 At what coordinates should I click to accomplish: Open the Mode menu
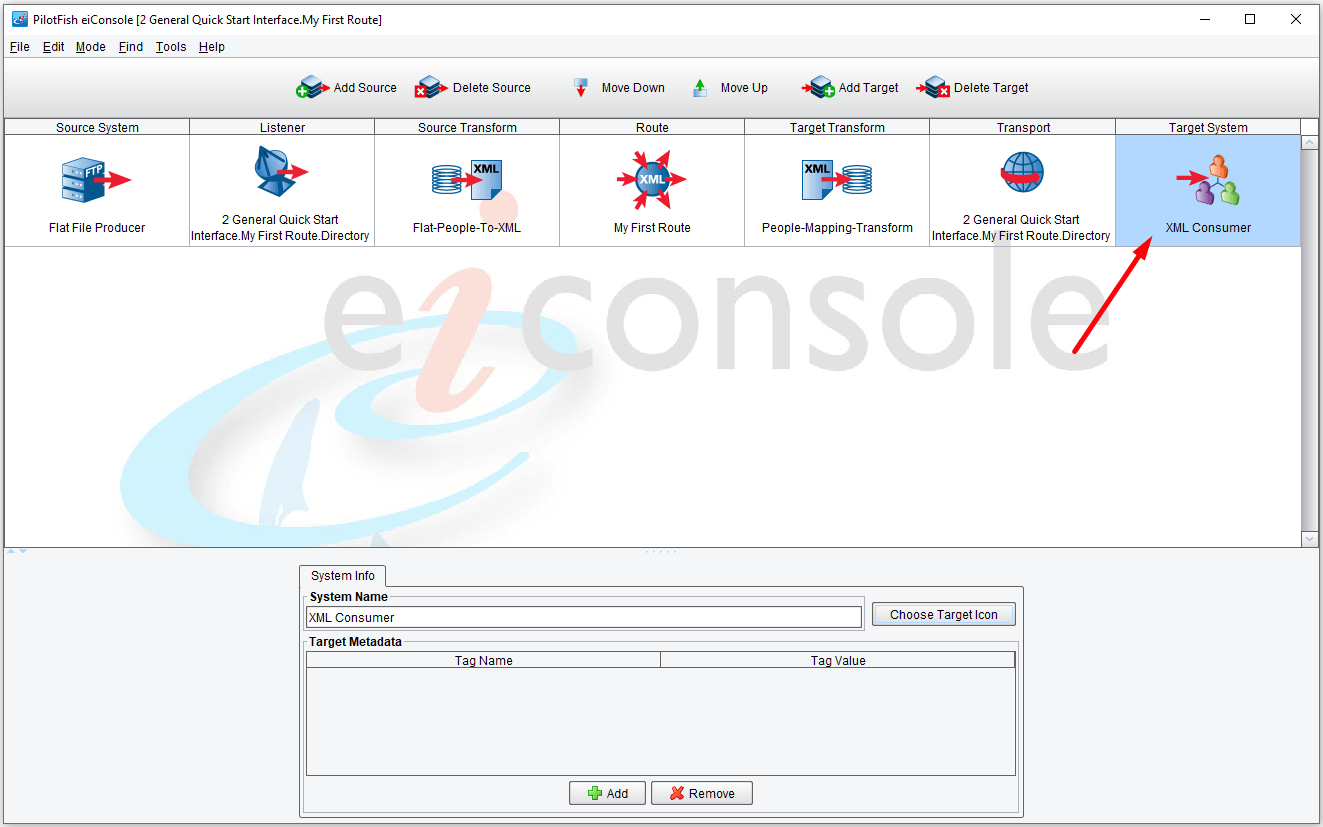tap(91, 47)
